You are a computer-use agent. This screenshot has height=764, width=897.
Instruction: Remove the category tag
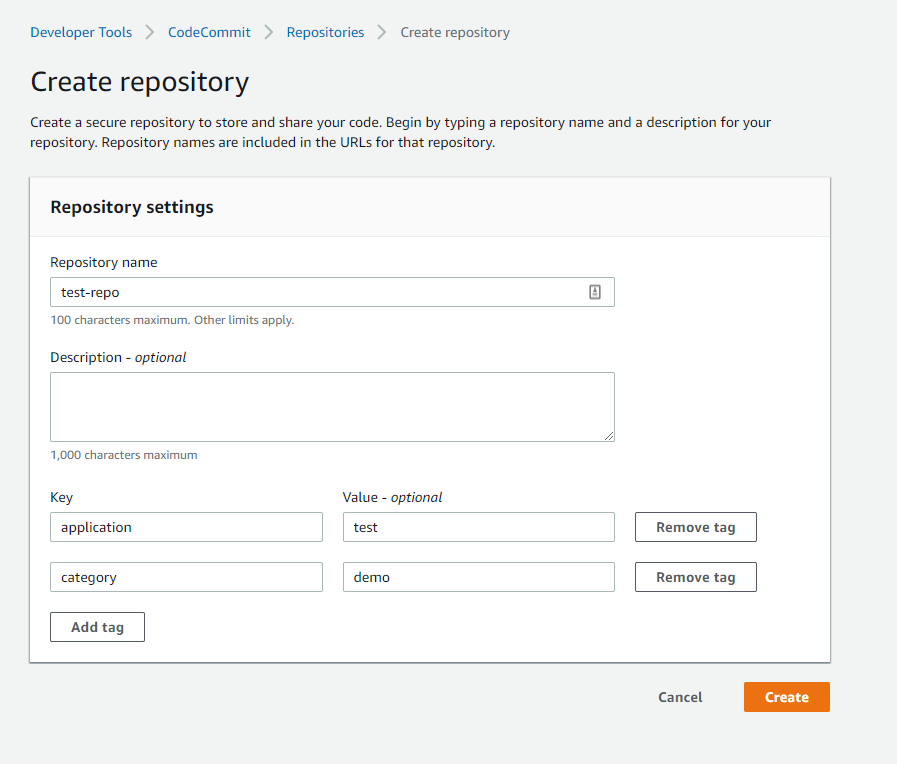(695, 577)
